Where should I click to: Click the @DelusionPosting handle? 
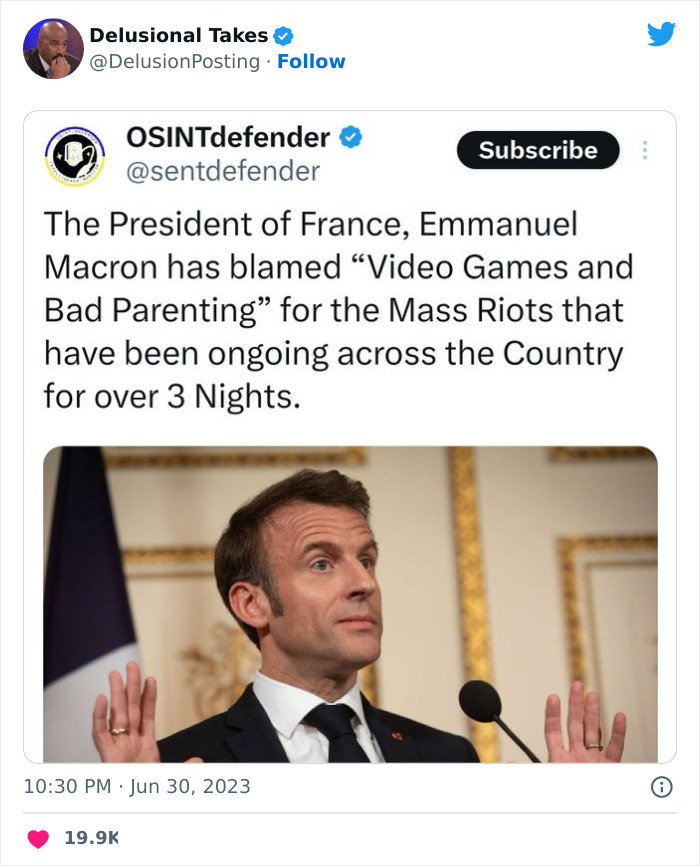point(175,62)
